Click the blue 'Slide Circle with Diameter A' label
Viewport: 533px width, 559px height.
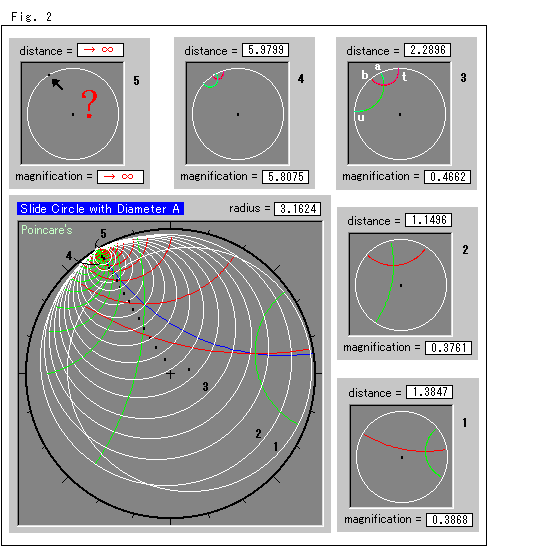pyautogui.click(x=100, y=209)
